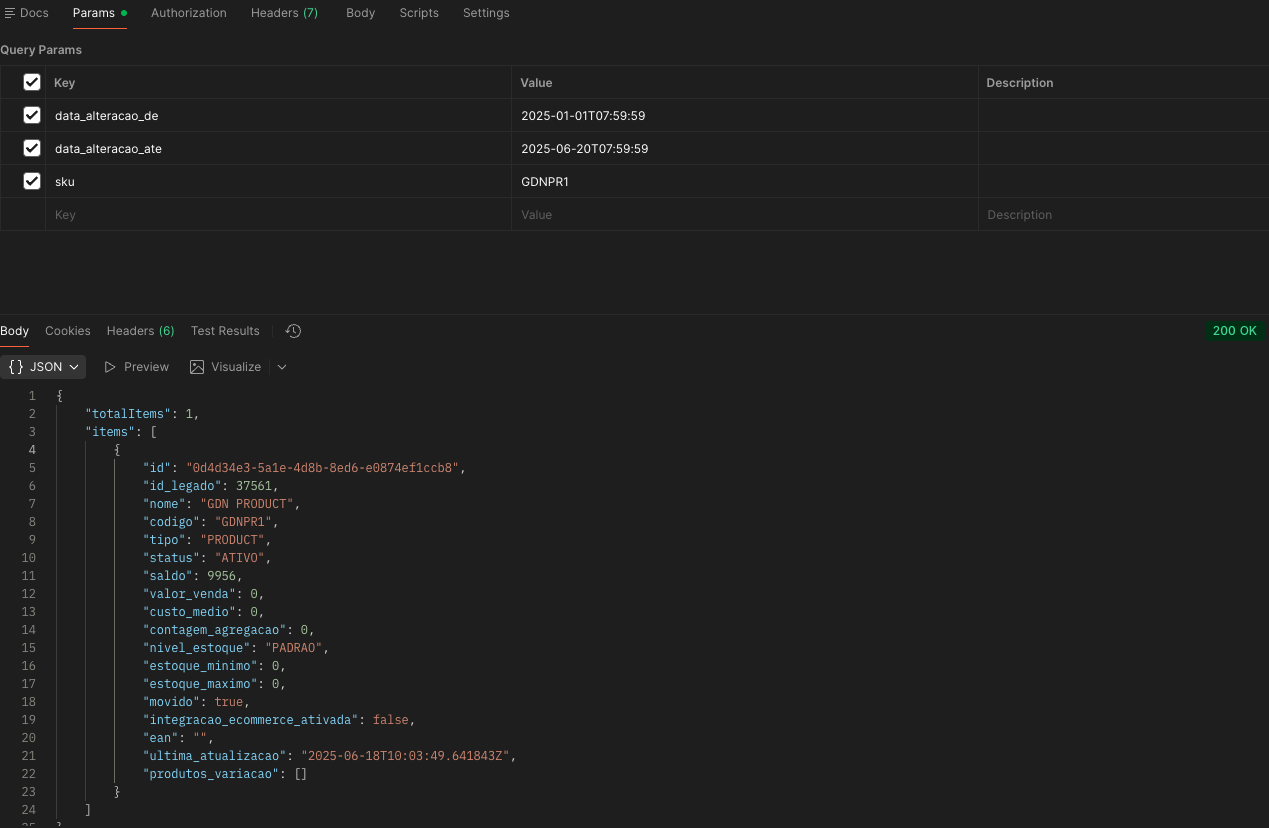
Task: Uncheck the data_alteracao_de parameter checkbox
Action: (32, 116)
